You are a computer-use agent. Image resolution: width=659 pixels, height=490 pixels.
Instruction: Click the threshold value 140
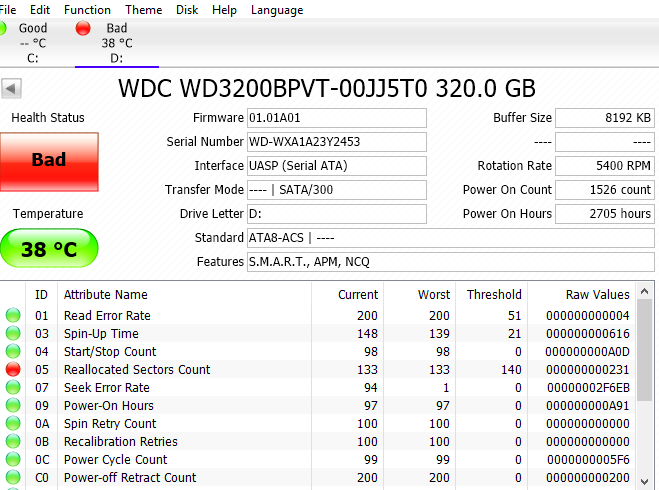511,370
